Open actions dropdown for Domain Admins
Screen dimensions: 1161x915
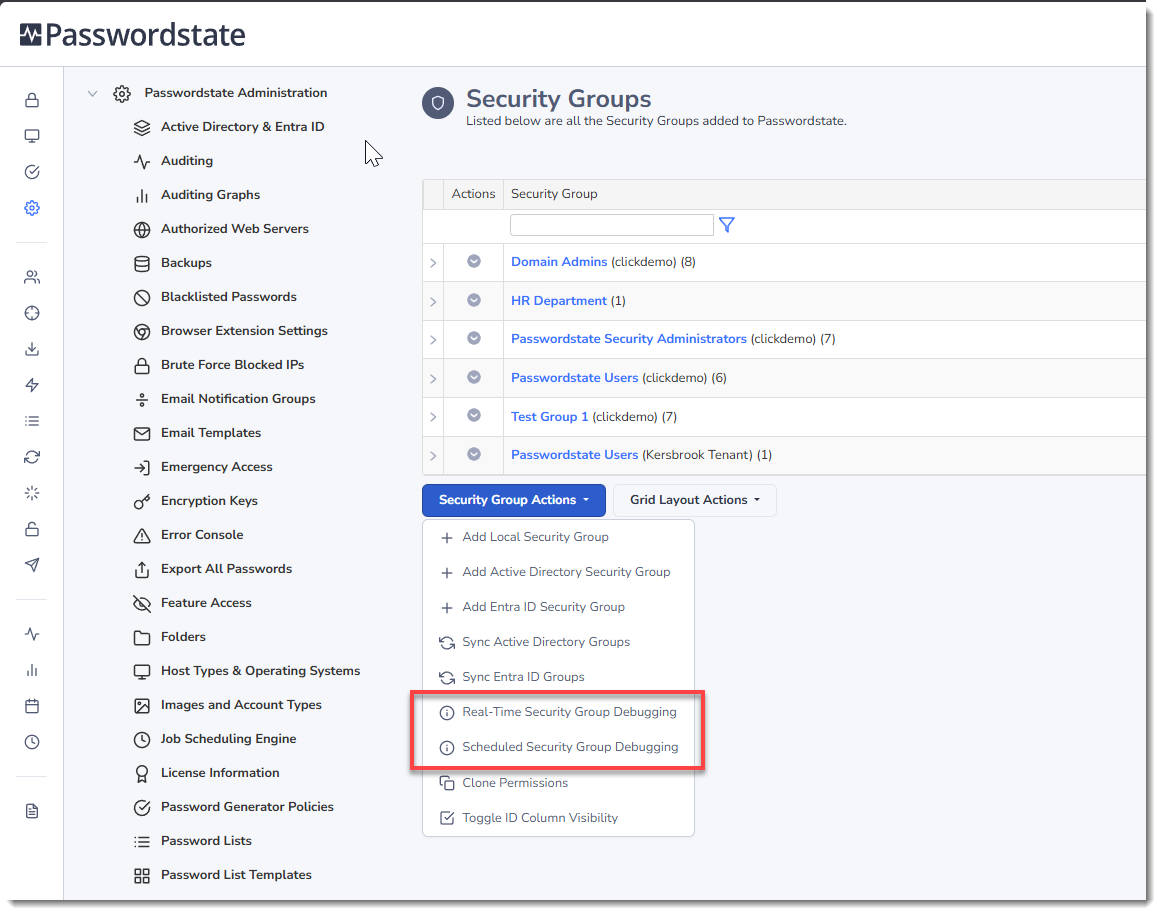pyautogui.click(x=474, y=261)
